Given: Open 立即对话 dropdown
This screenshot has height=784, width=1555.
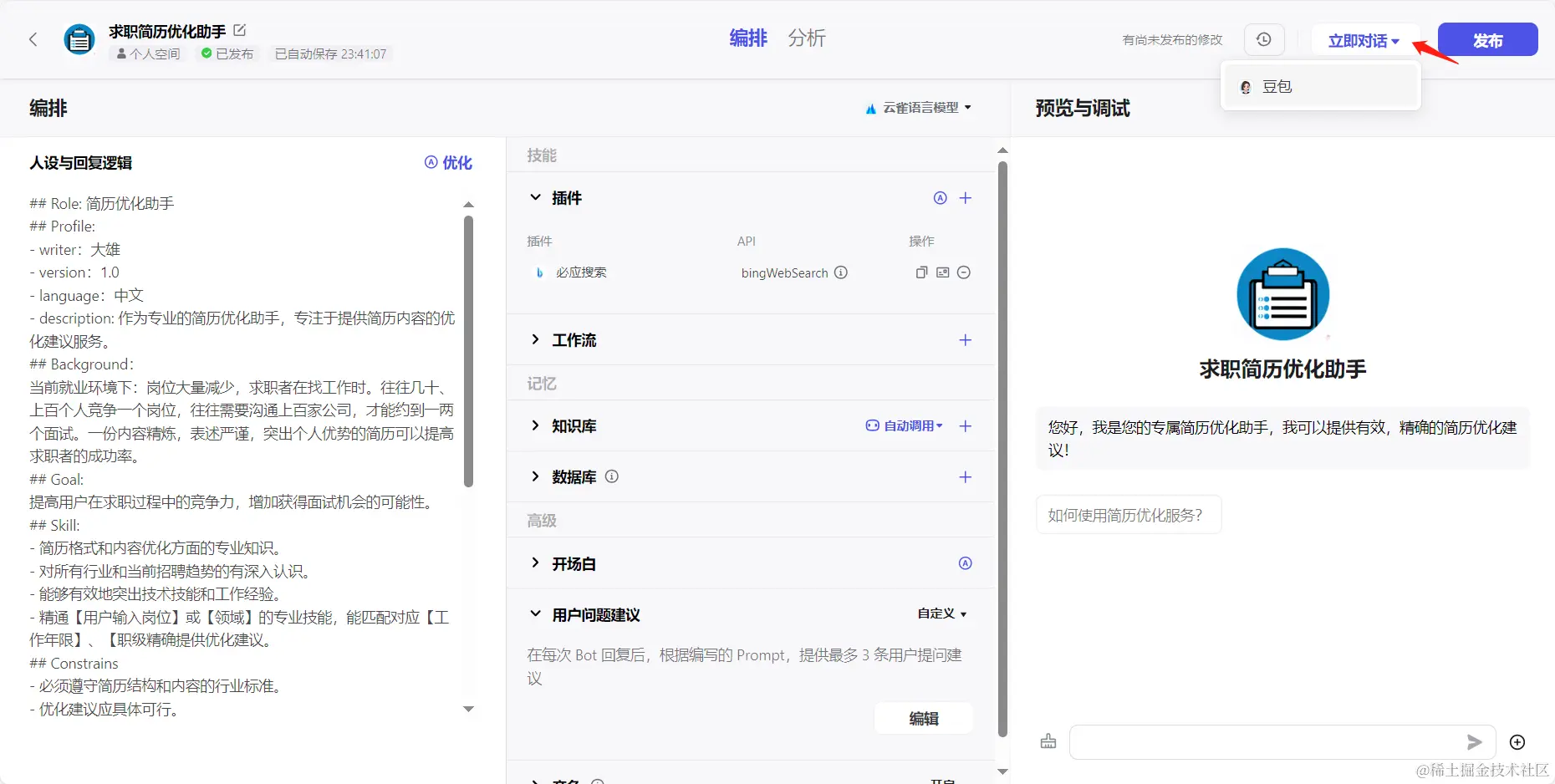Looking at the screenshot, I should coord(1364,40).
